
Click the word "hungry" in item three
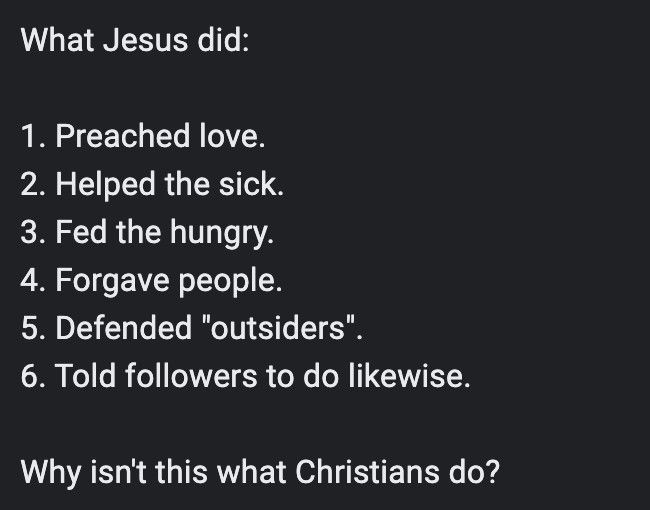[x=222, y=233]
